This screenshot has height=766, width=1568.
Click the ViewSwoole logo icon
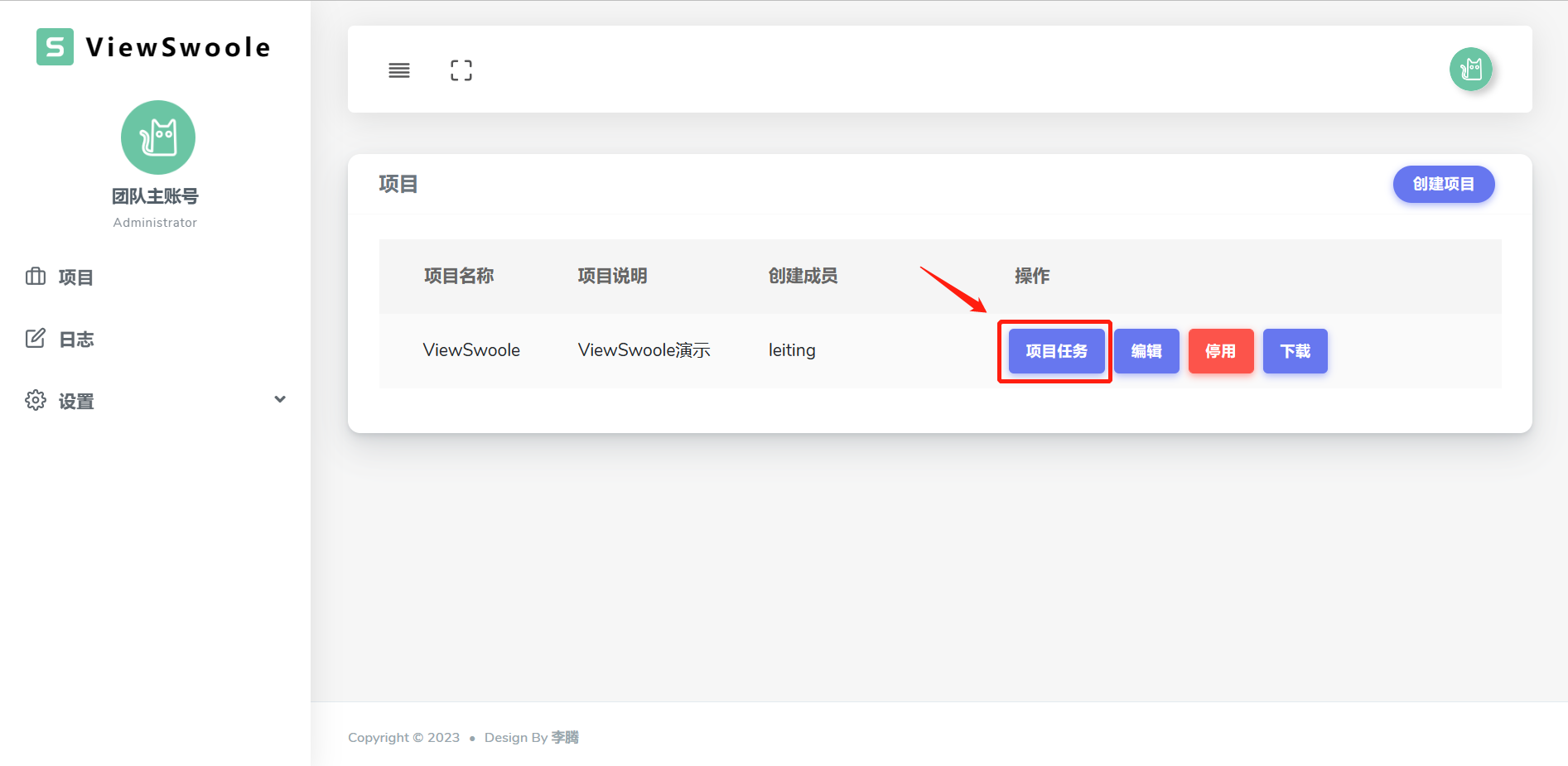(55, 47)
